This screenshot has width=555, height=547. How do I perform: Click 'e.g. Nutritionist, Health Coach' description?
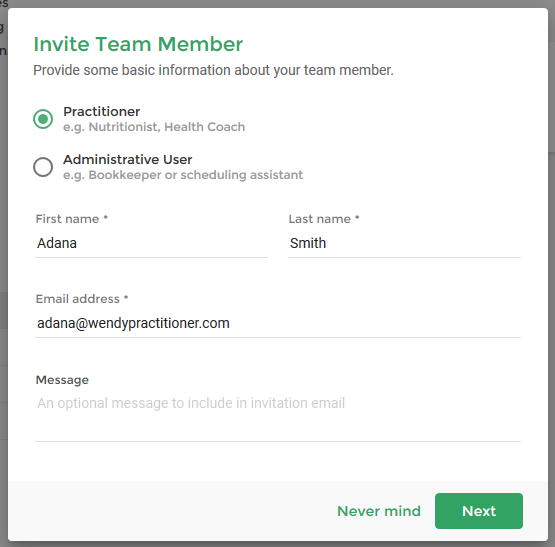(x=154, y=127)
